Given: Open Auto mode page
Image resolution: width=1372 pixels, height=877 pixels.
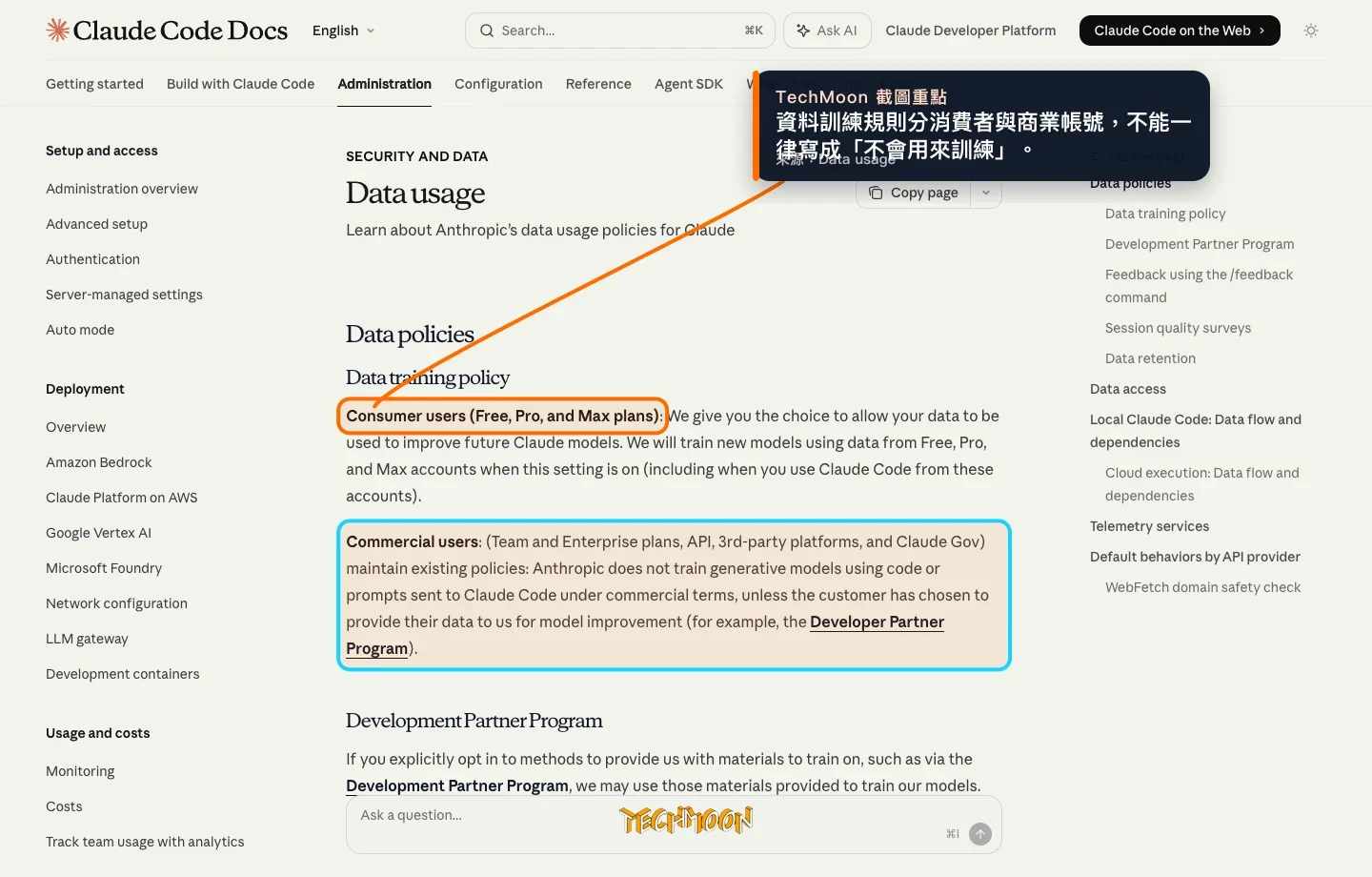Looking at the screenshot, I should pos(80,330).
